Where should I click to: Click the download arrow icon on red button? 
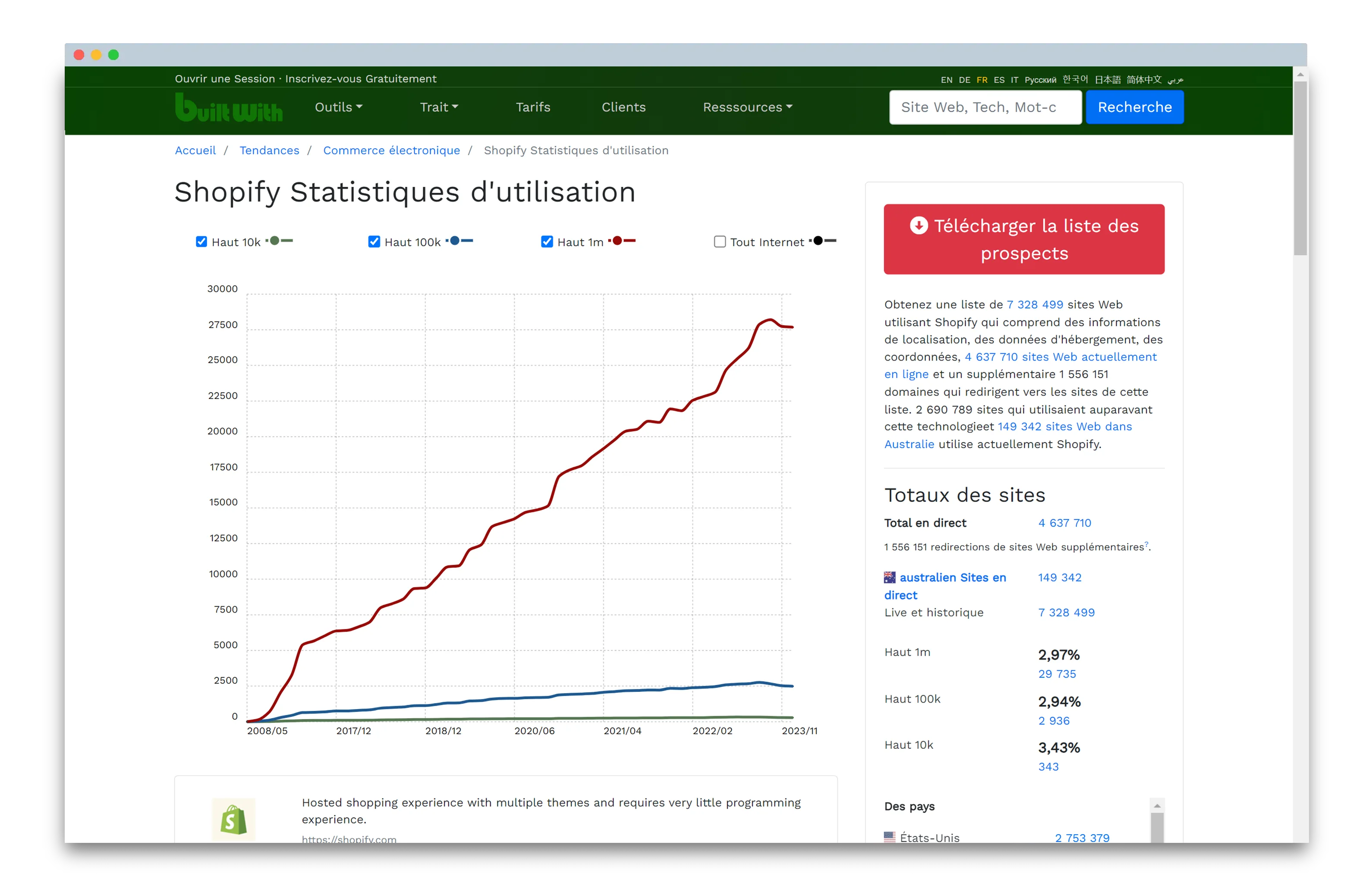[918, 225]
